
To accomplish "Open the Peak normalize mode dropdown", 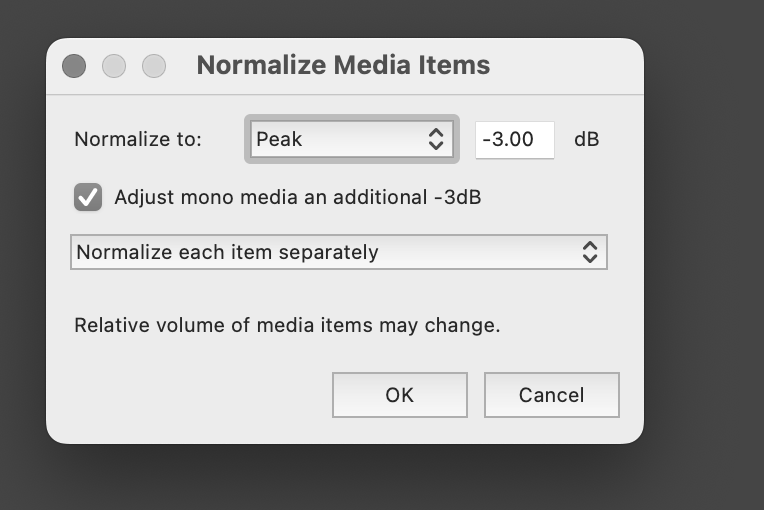I will pyautogui.click(x=351, y=139).
